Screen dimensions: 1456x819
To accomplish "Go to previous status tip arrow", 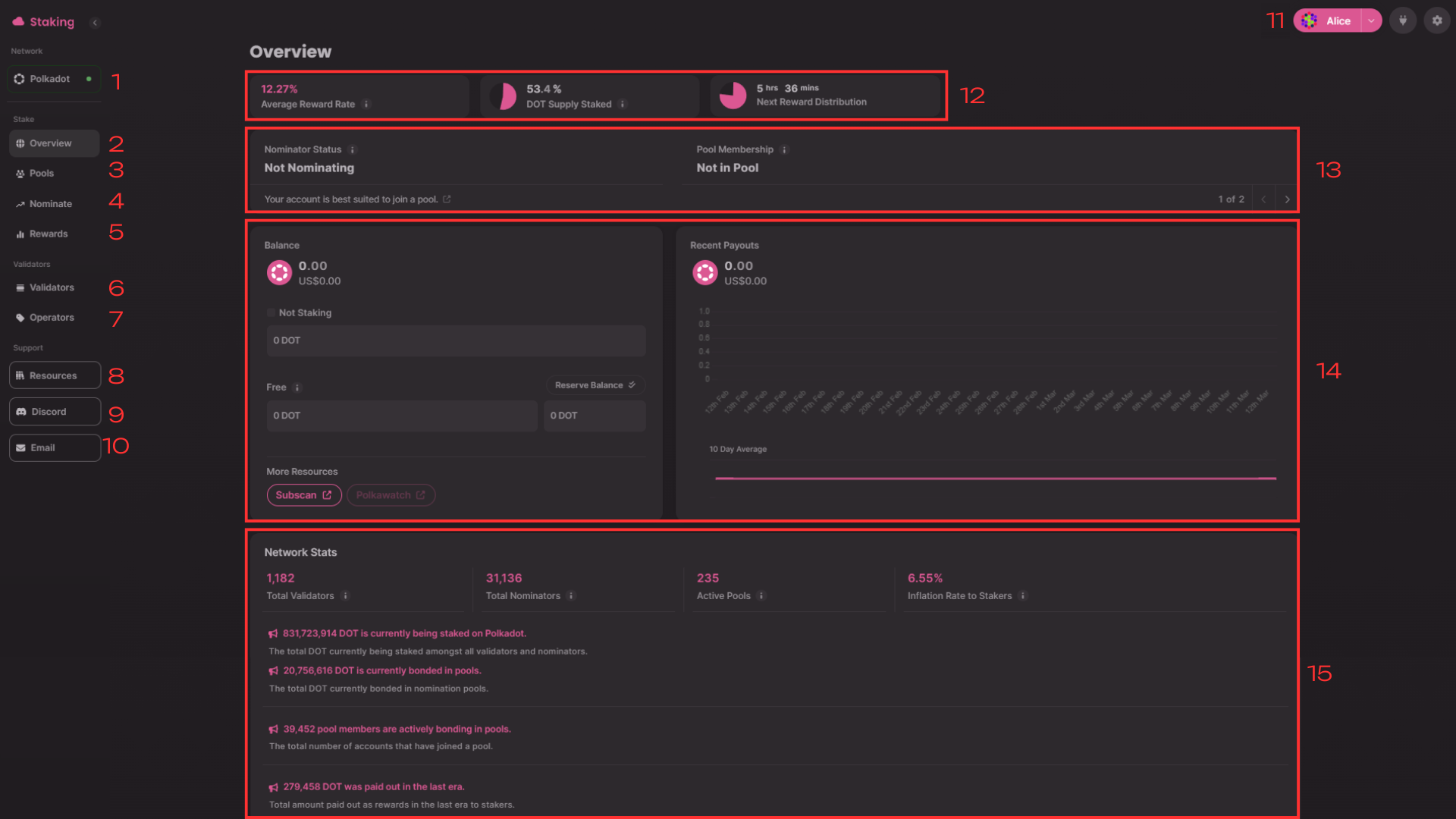I will click(1263, 199).
